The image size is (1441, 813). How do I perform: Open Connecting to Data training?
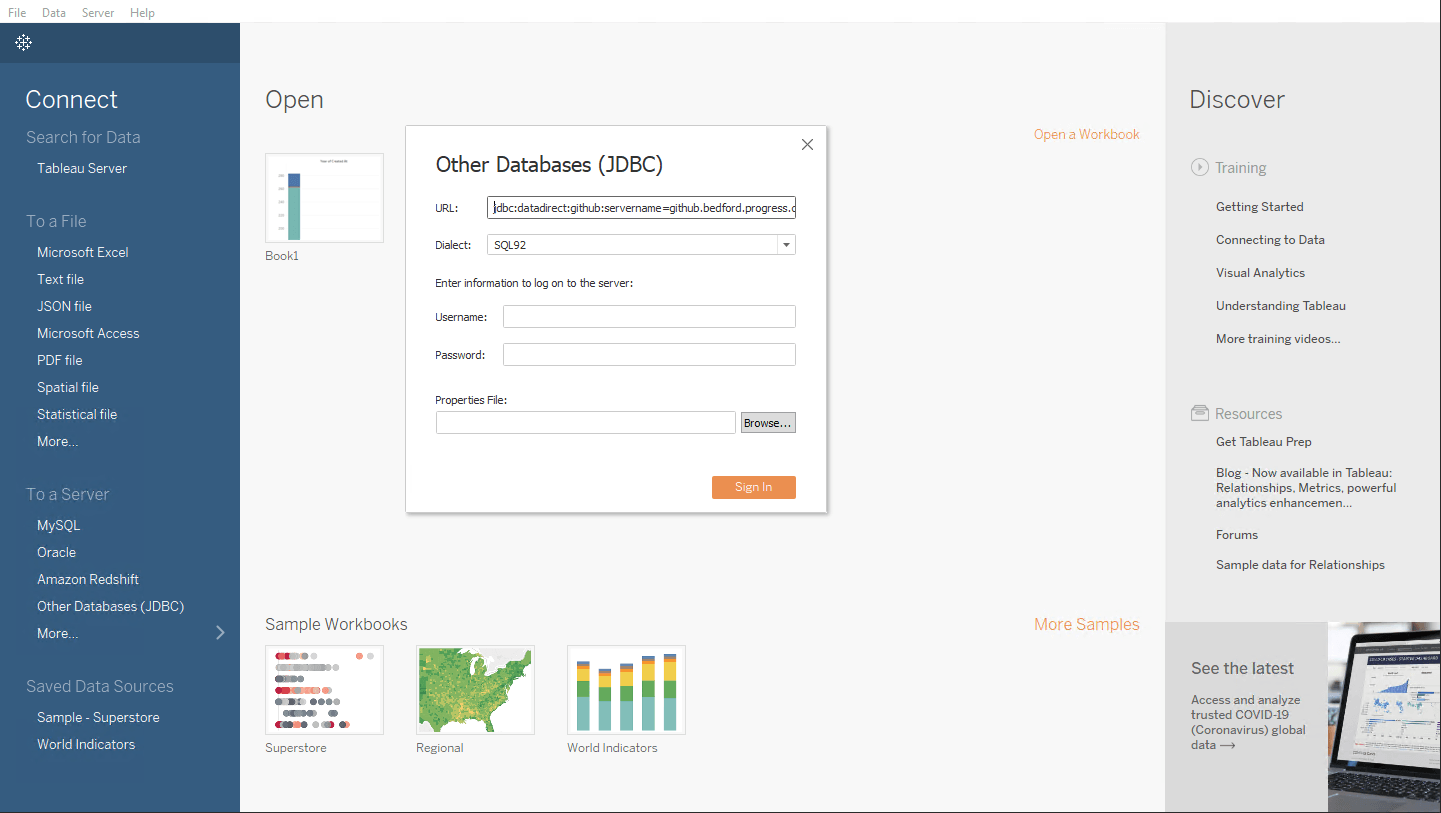(1270, 240)
